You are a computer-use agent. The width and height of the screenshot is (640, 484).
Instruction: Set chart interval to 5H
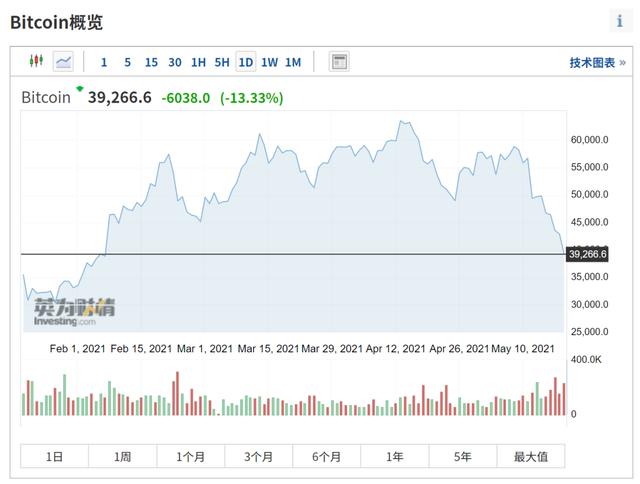(222, 62)
